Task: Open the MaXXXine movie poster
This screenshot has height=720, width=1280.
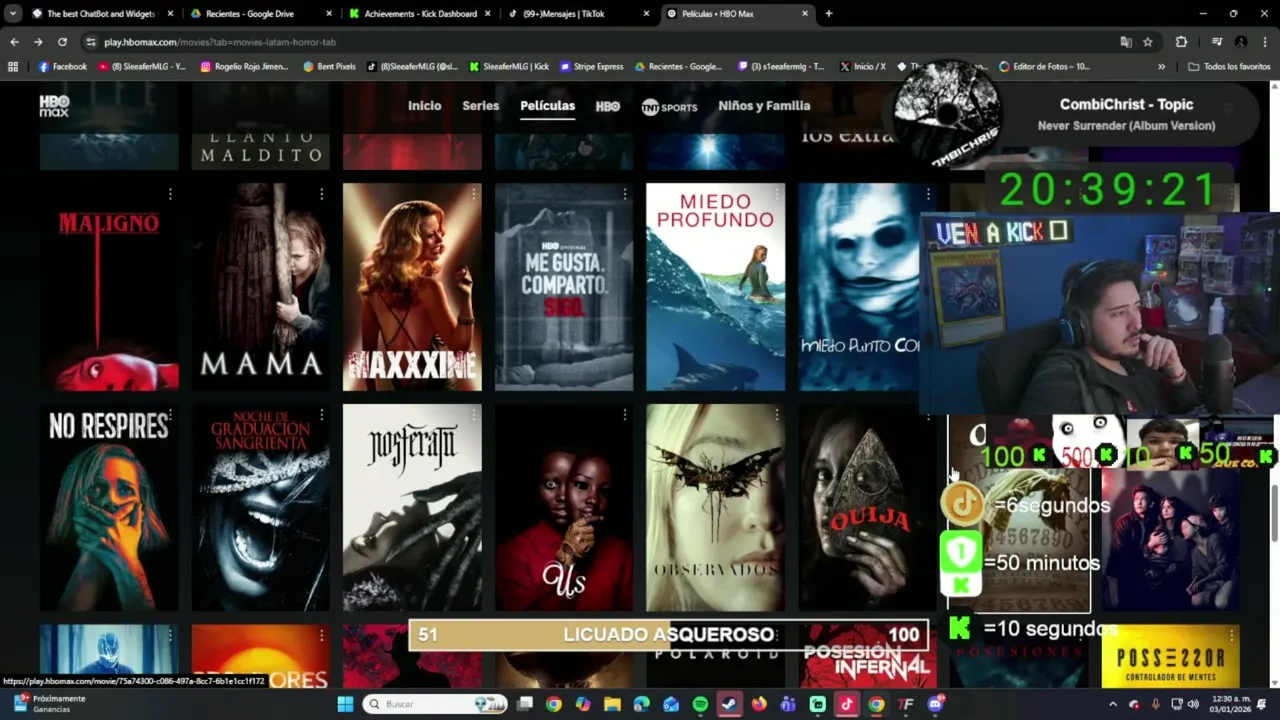Action: click(x=412, y=287)
